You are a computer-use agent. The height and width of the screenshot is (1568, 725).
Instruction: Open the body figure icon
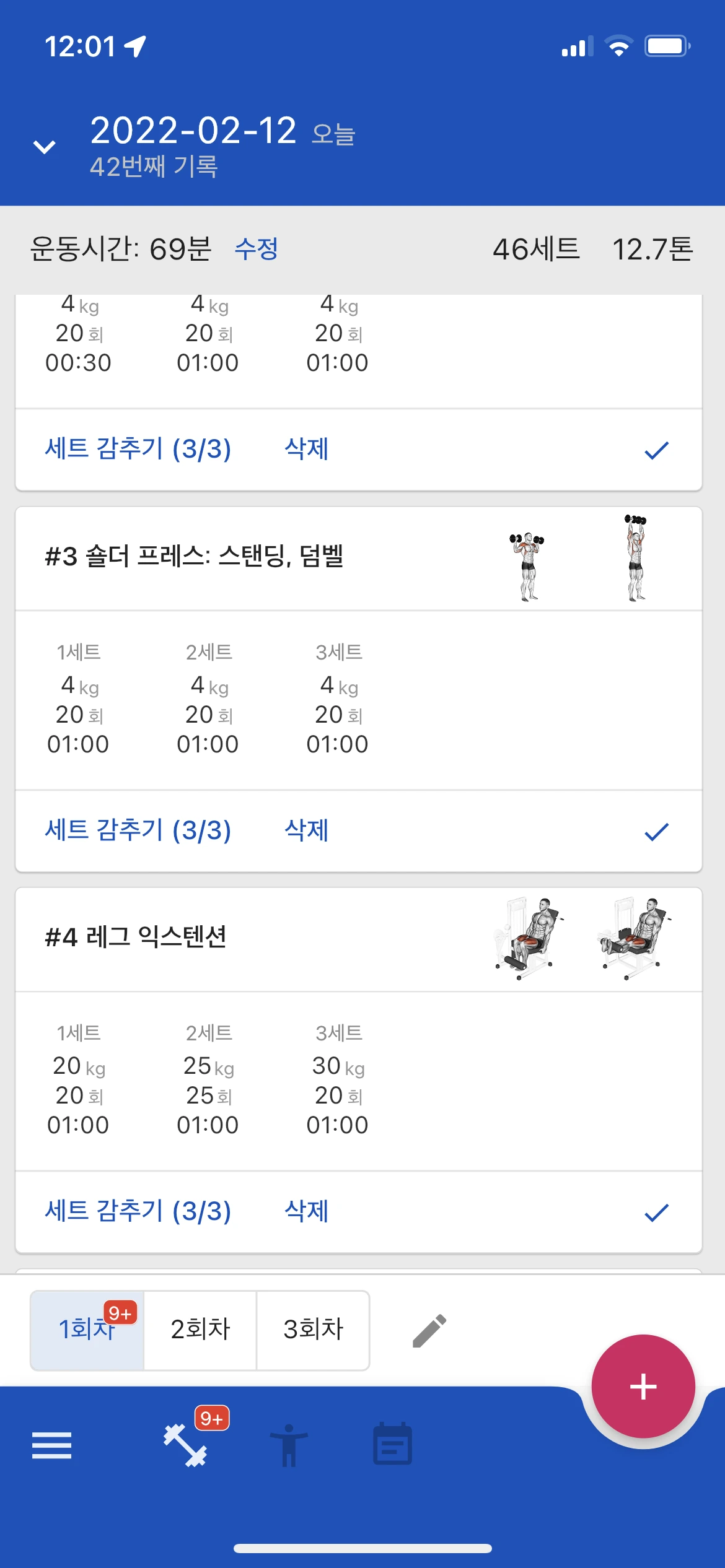click(x=289, y=1445)
